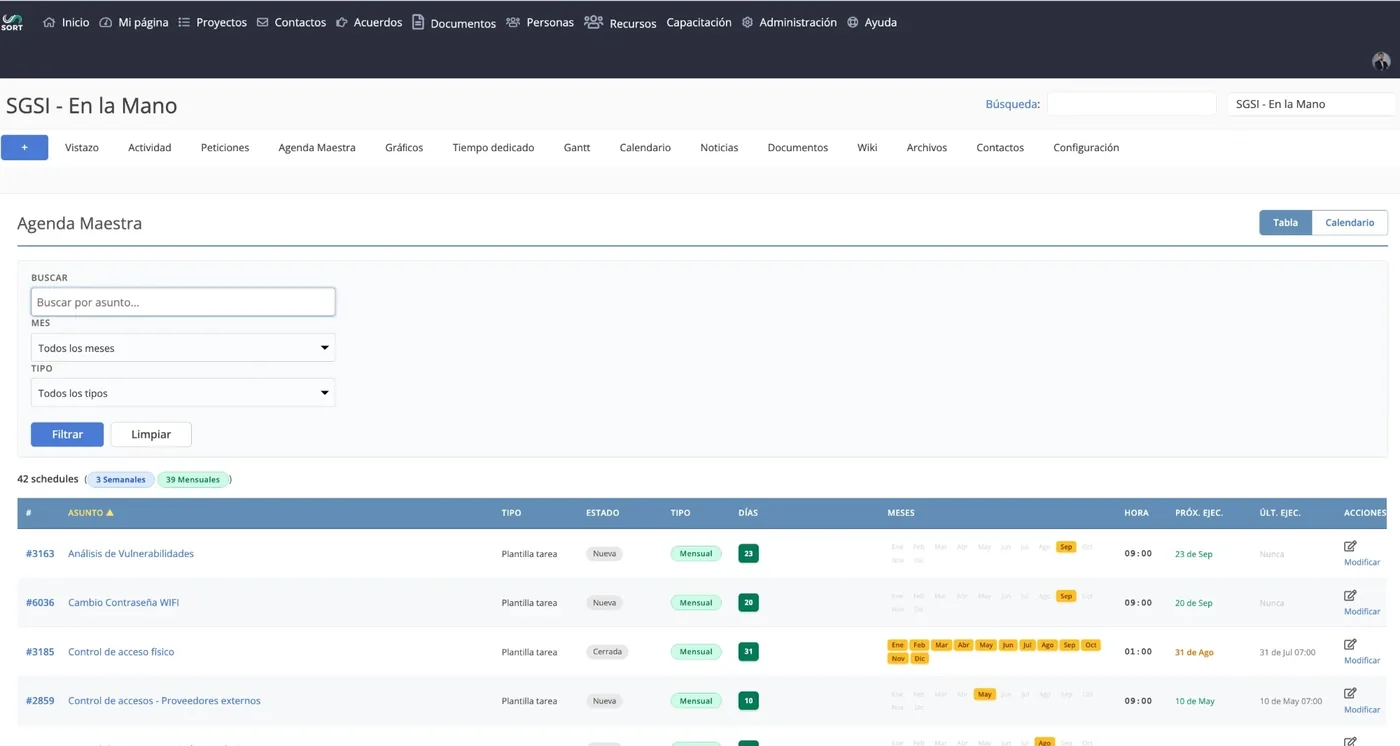The height and width of the screenshot is (746, 1400).
Task: Click the ascending sort arrow beside ASUNTO
Action: [110, 513]
